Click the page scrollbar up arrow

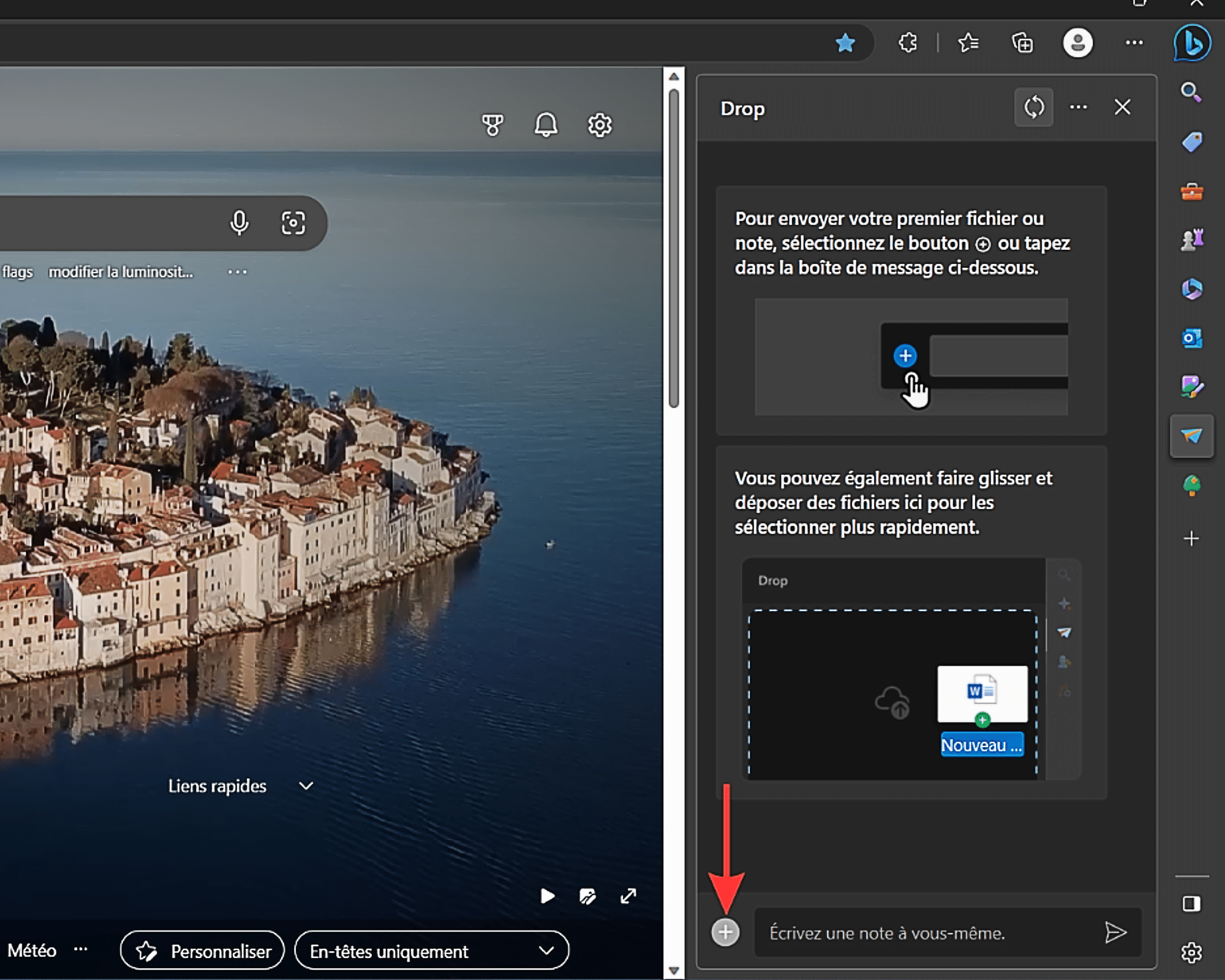pyautogui.click(x=674, y=77)
